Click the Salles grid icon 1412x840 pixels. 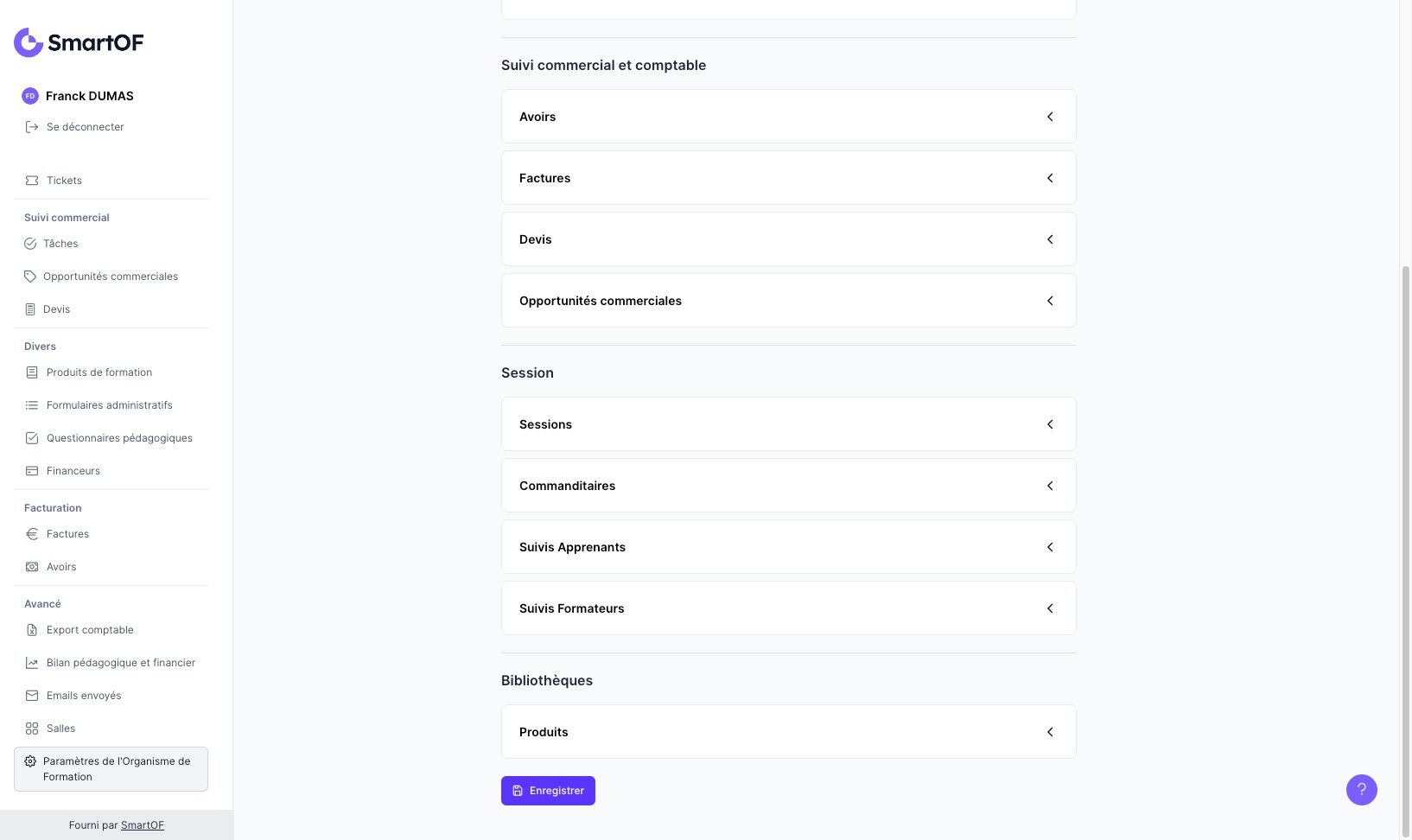point(32,729)
